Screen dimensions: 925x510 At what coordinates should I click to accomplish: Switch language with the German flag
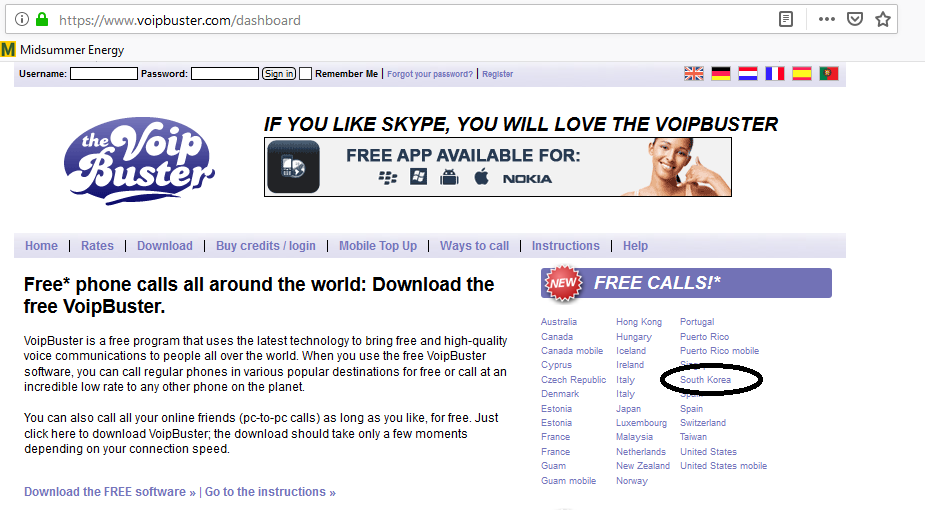[x=721, y=74]
